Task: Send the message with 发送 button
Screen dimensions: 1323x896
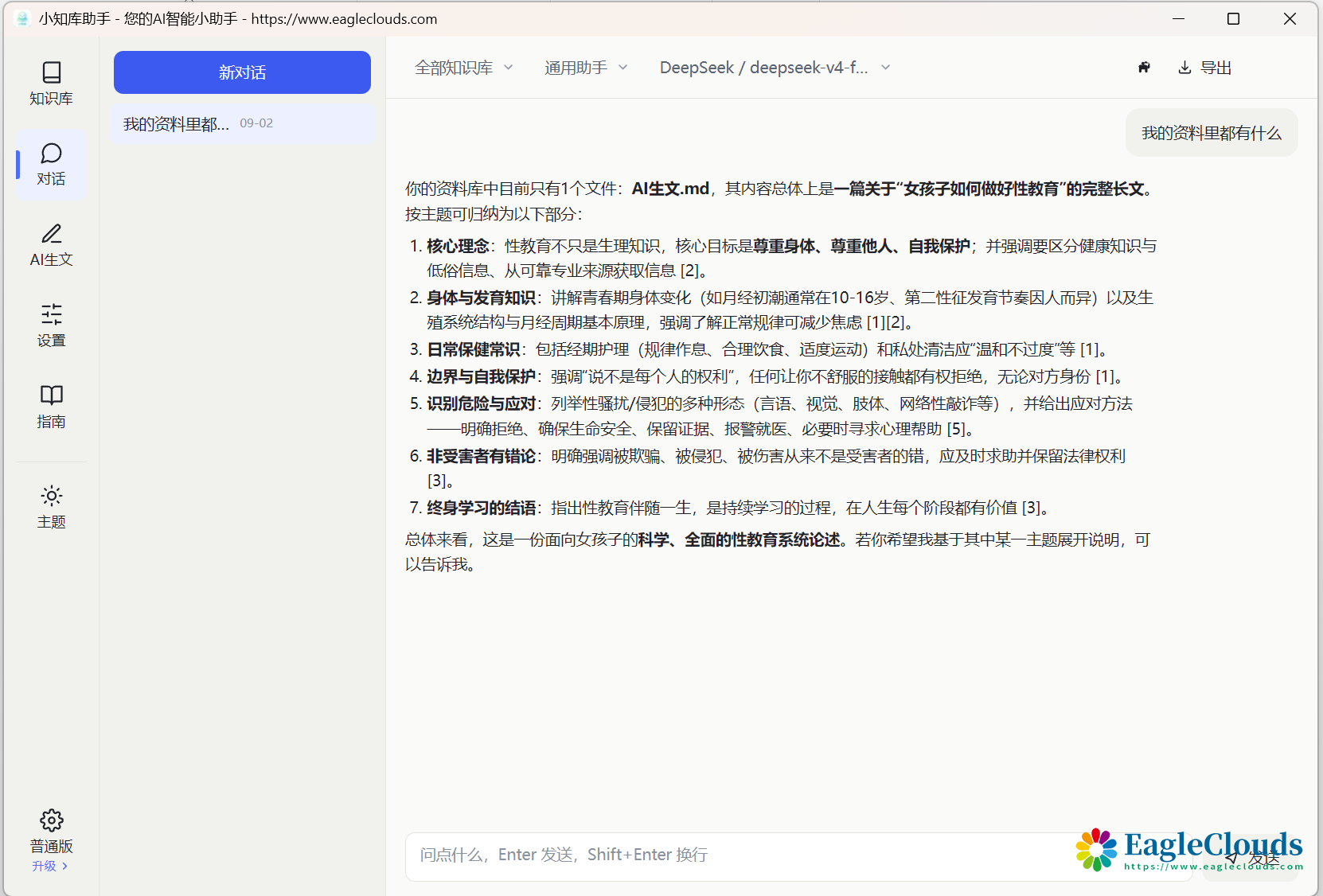Action: 1251,858
